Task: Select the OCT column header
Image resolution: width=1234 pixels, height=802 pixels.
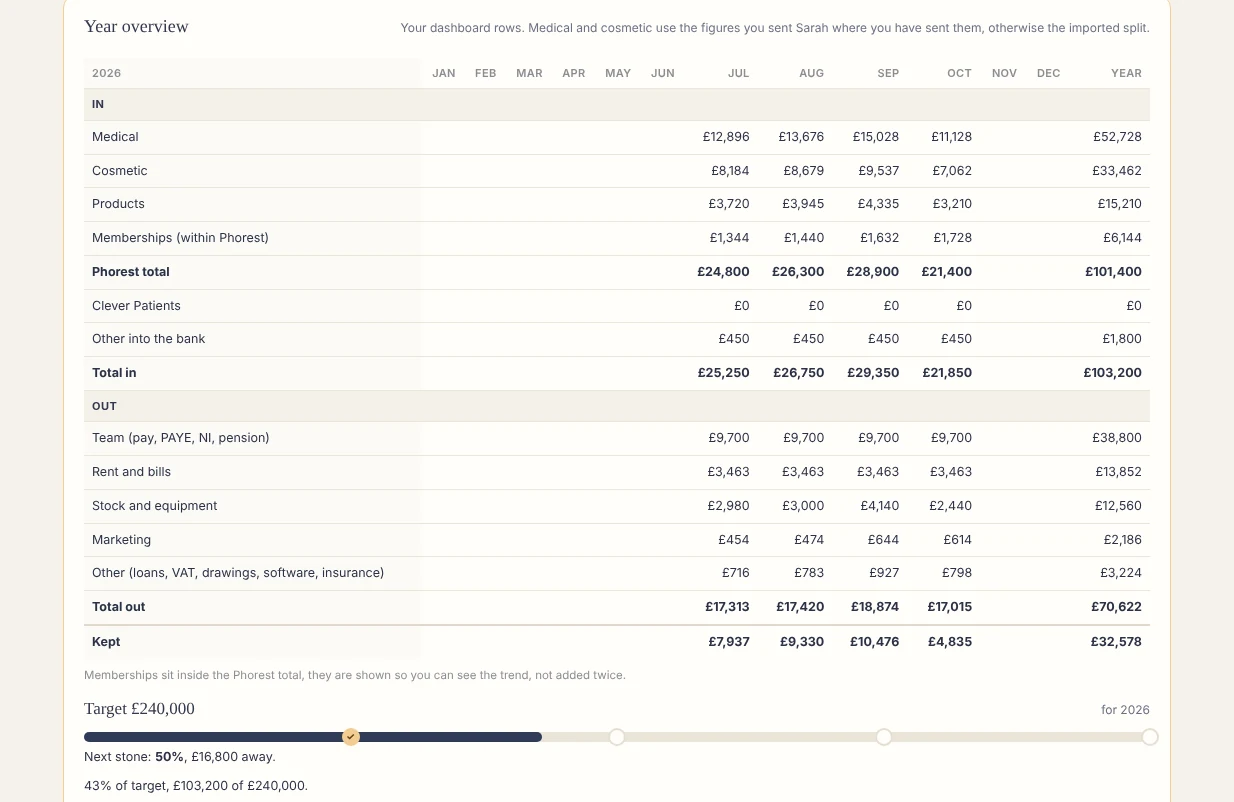Action: point(959,73)
